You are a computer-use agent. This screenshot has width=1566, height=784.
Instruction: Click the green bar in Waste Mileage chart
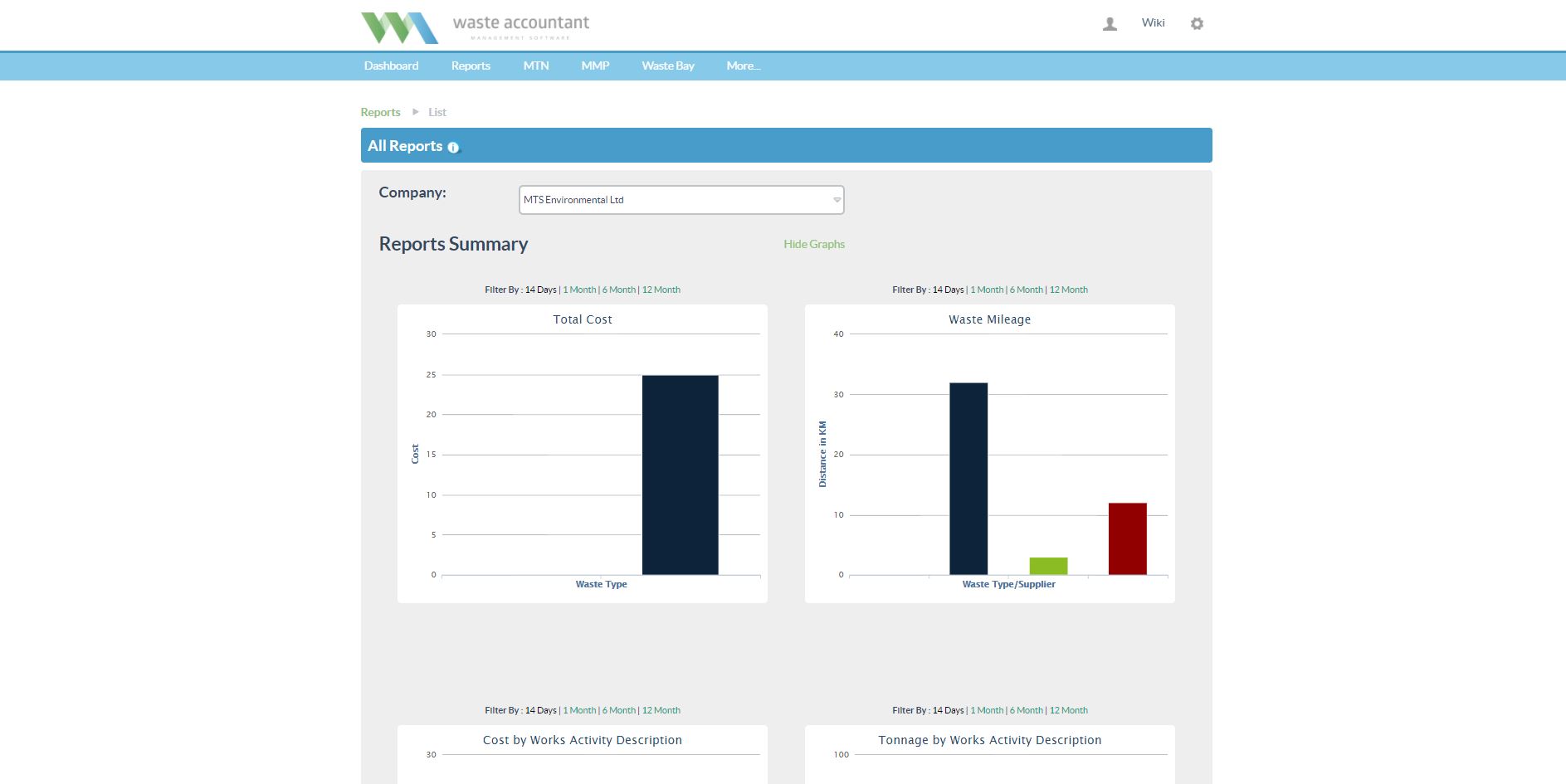(x=1048, y=566)
